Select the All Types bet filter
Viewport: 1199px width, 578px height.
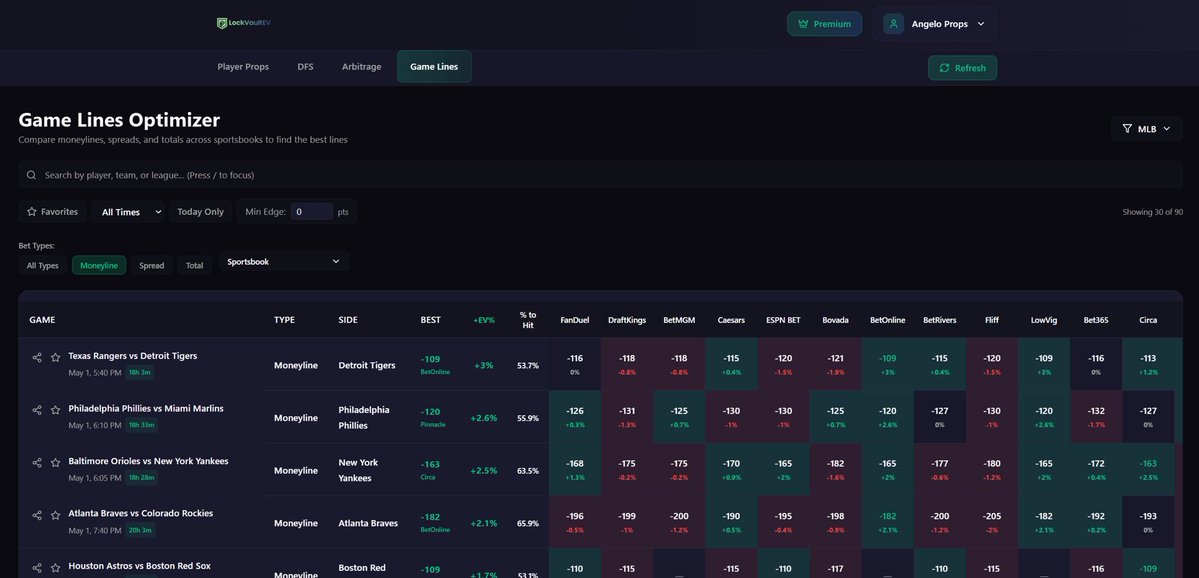(43, 265)
